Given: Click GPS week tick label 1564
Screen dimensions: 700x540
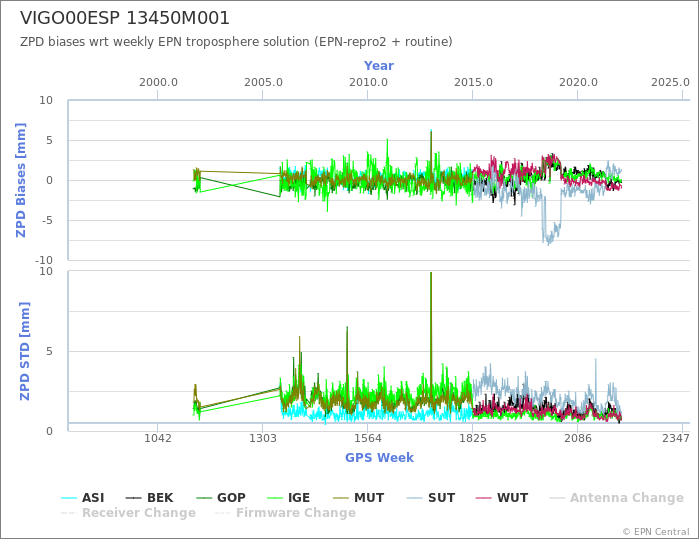Looking at the screenshot, I should [x=368, y=439].
